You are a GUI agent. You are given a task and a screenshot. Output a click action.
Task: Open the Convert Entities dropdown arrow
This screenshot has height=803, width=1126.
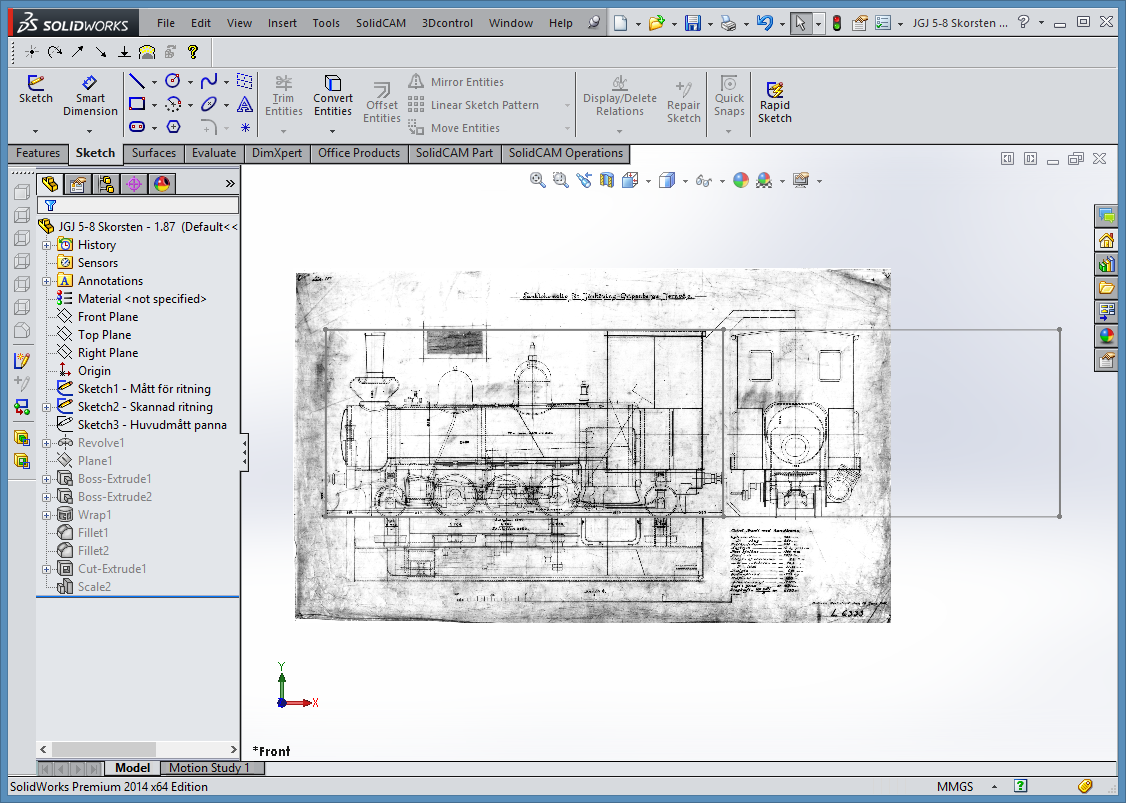(332, 131)
